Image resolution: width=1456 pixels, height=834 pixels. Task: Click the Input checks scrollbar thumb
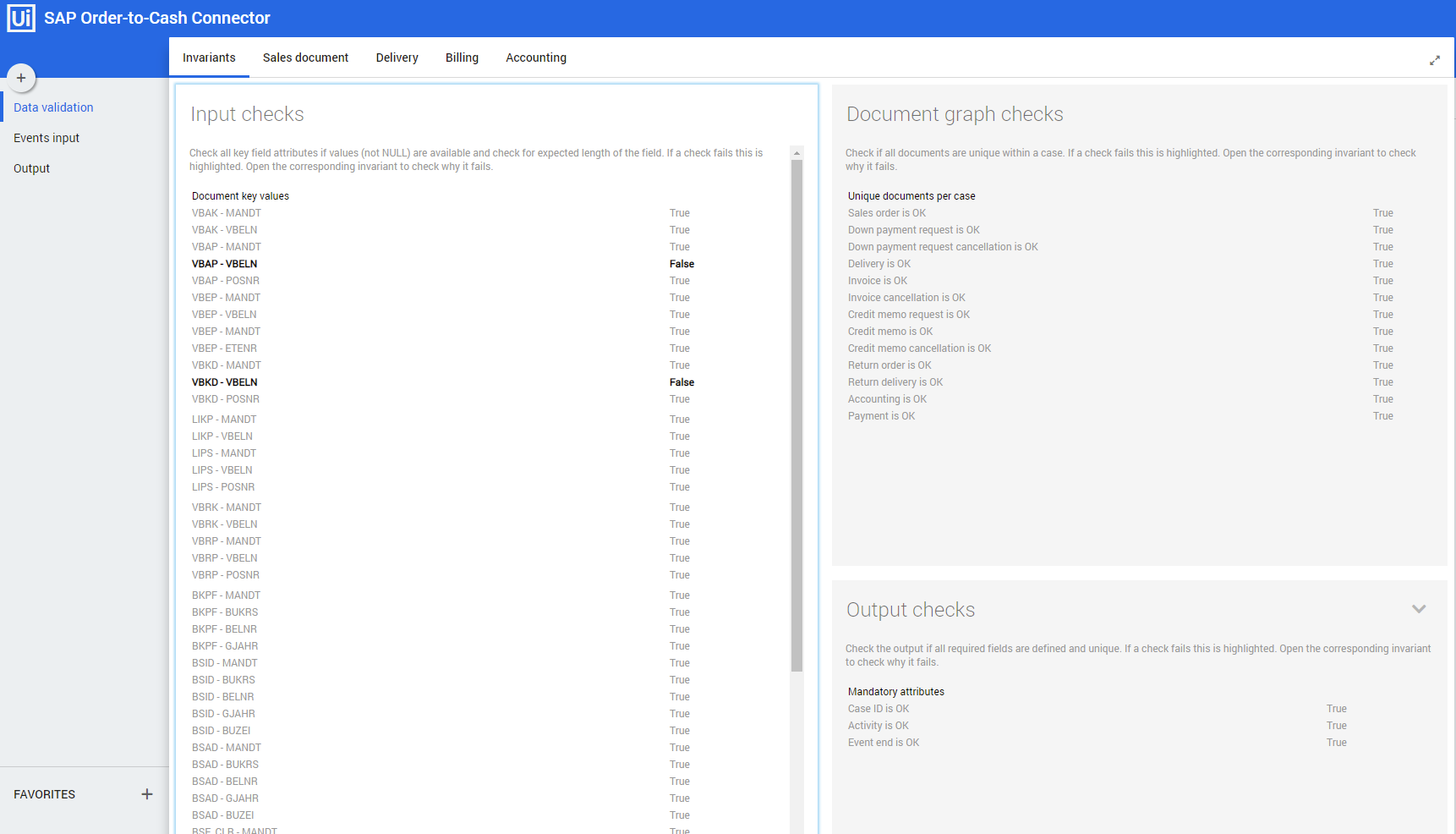tap(796, 414)
